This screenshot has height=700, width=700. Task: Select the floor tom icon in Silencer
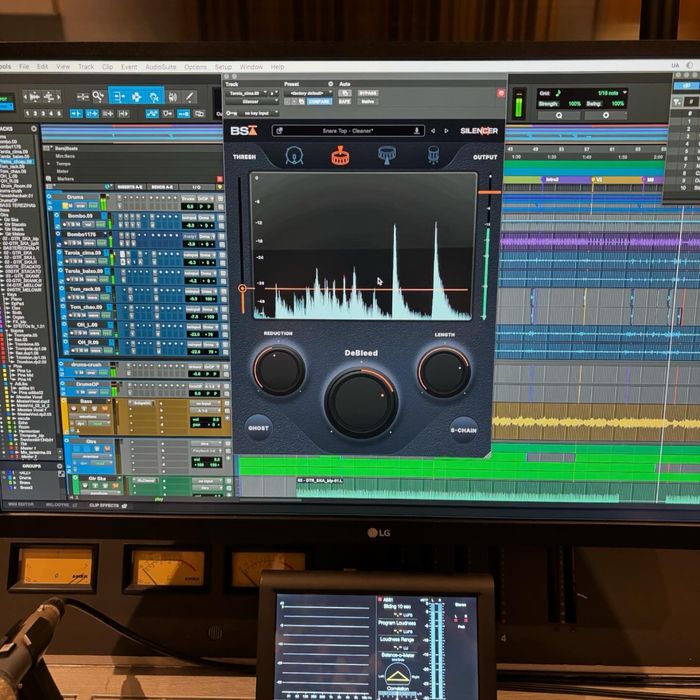coord(433,155)
